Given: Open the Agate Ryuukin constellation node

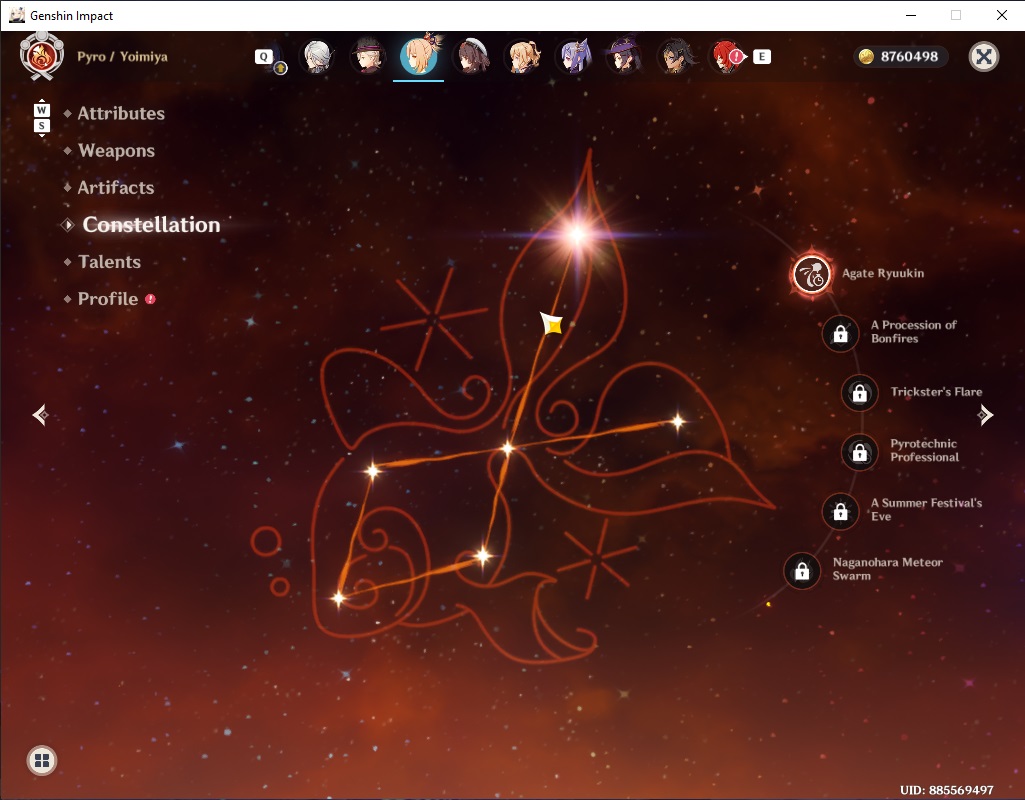Looking at the screenshot, I should click(811, 275).
